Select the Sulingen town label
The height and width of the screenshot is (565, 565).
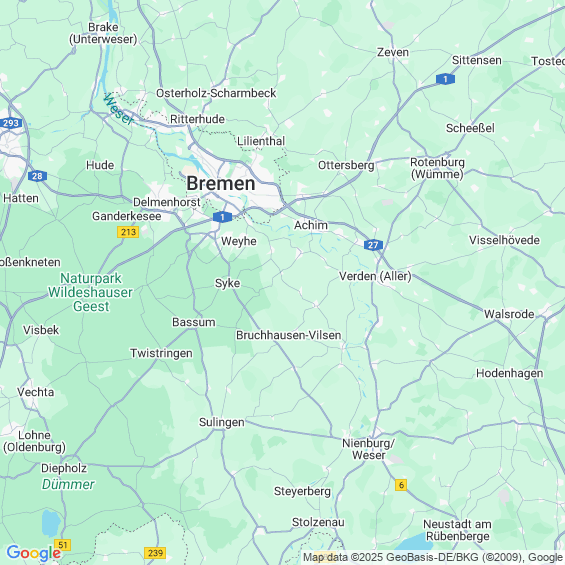pyautogui.click(x=222, y=422)
